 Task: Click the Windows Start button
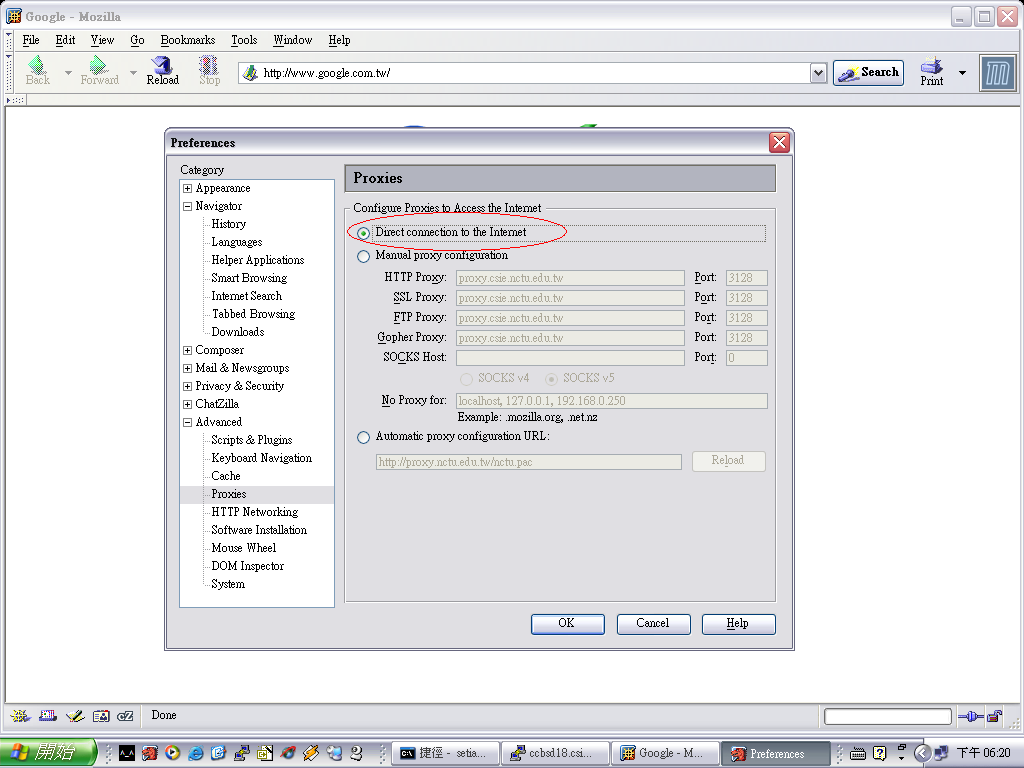48,753
